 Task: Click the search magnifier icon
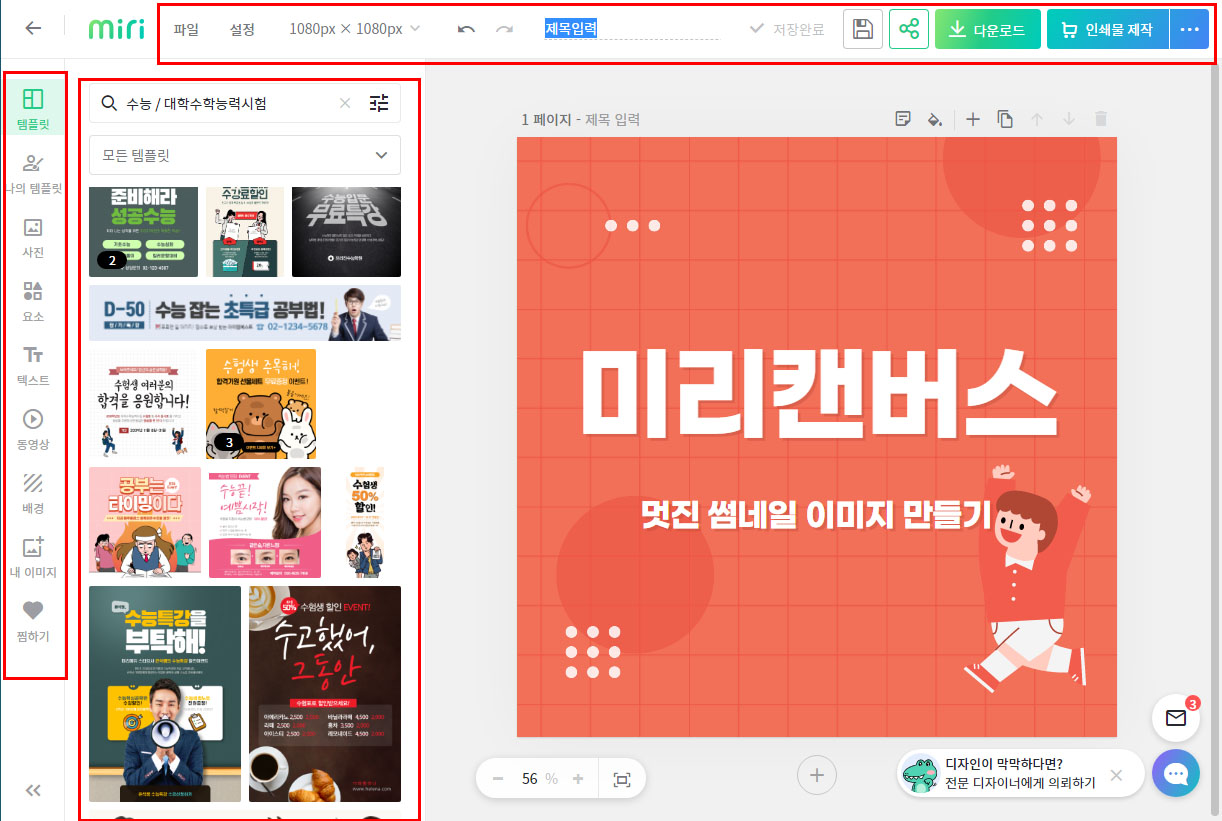[x=109, y=102]
